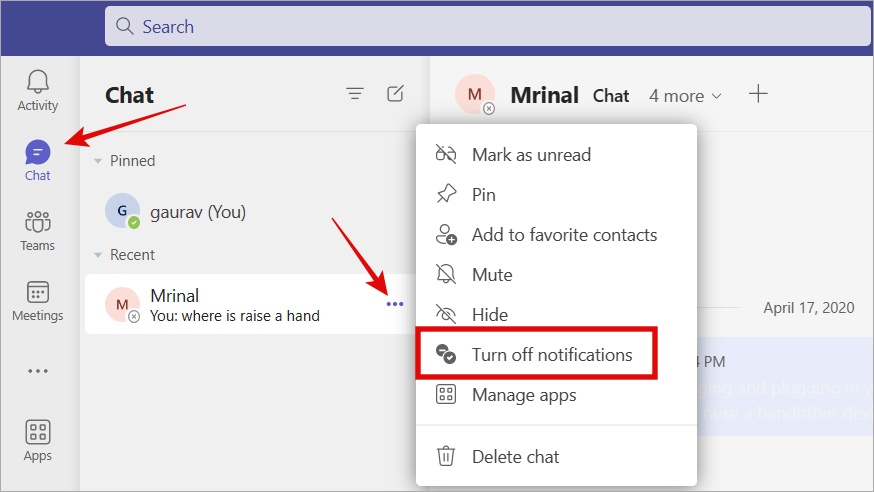874x492 pixels.
Task: Open Apps store icon in sidebar
Action: [37, 441]
